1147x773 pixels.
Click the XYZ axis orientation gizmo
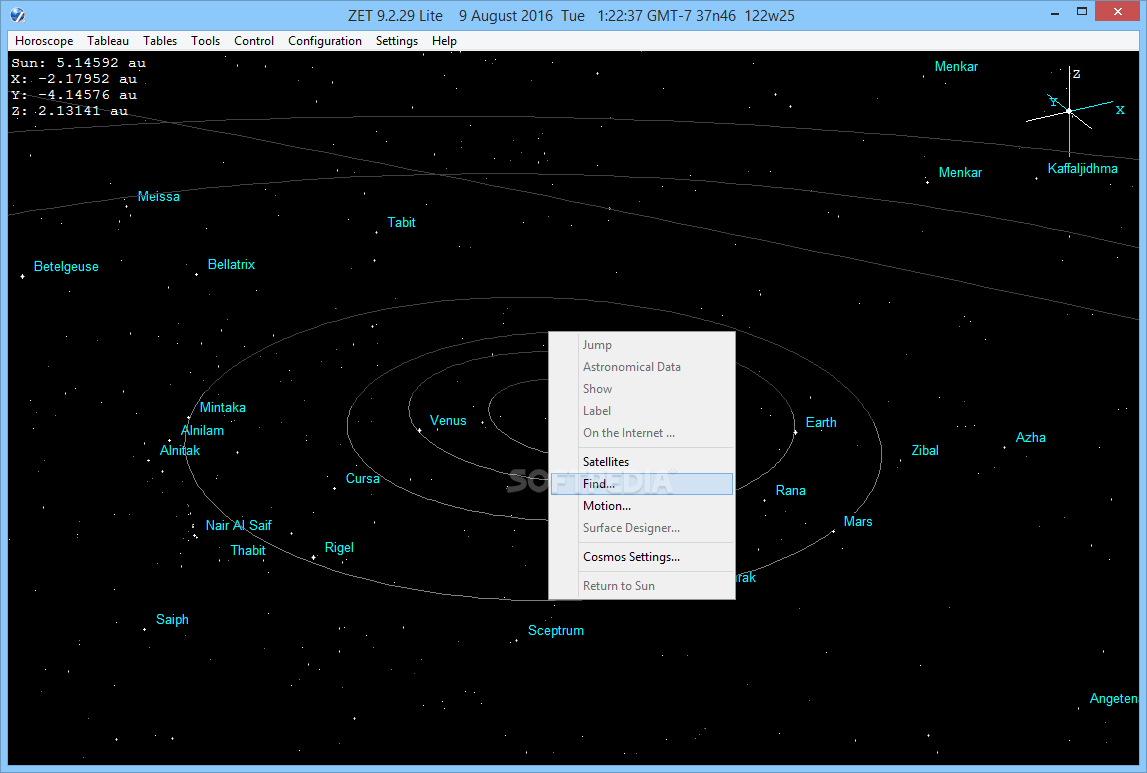(1076, 110)
